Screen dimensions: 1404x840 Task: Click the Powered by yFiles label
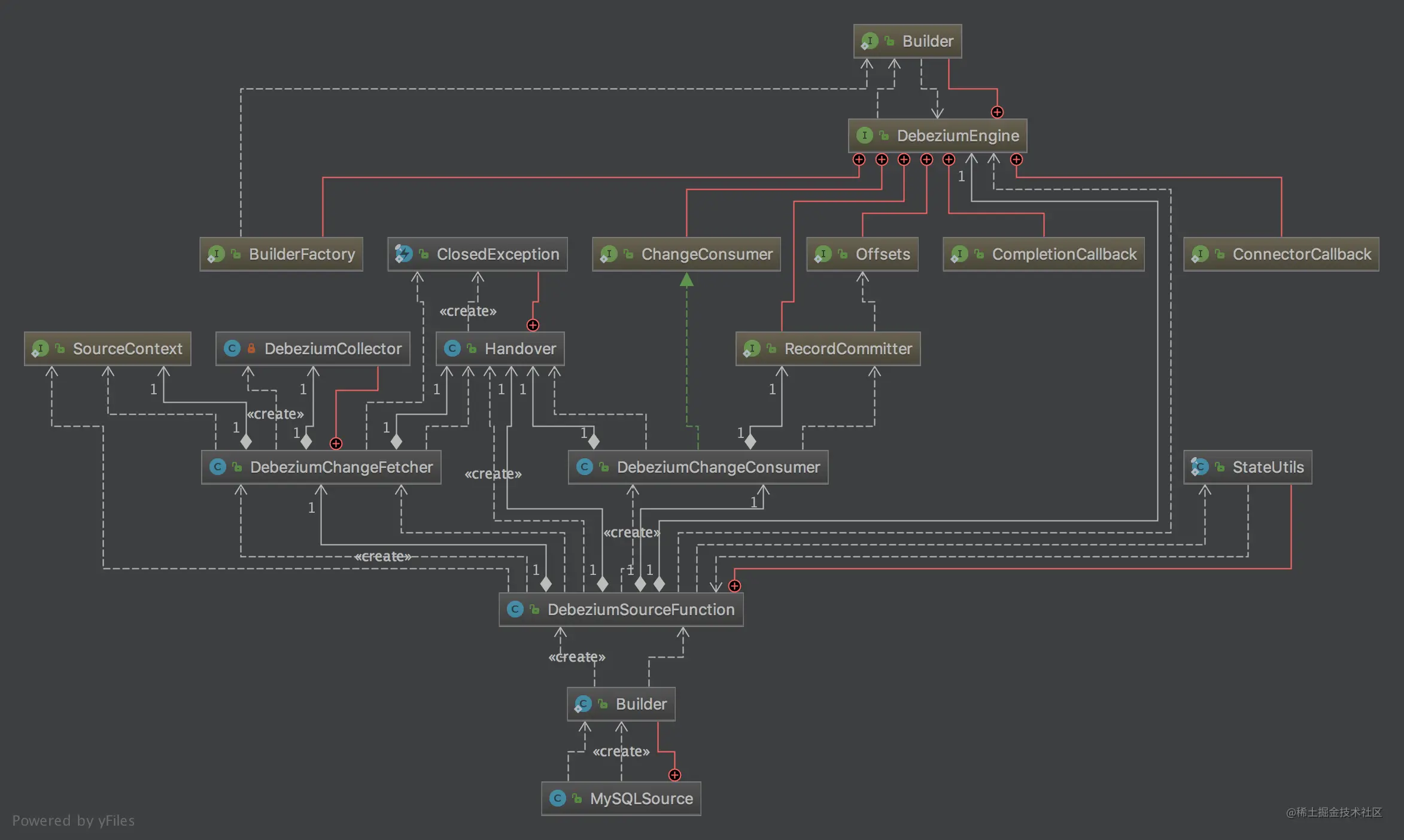point(74,820)
